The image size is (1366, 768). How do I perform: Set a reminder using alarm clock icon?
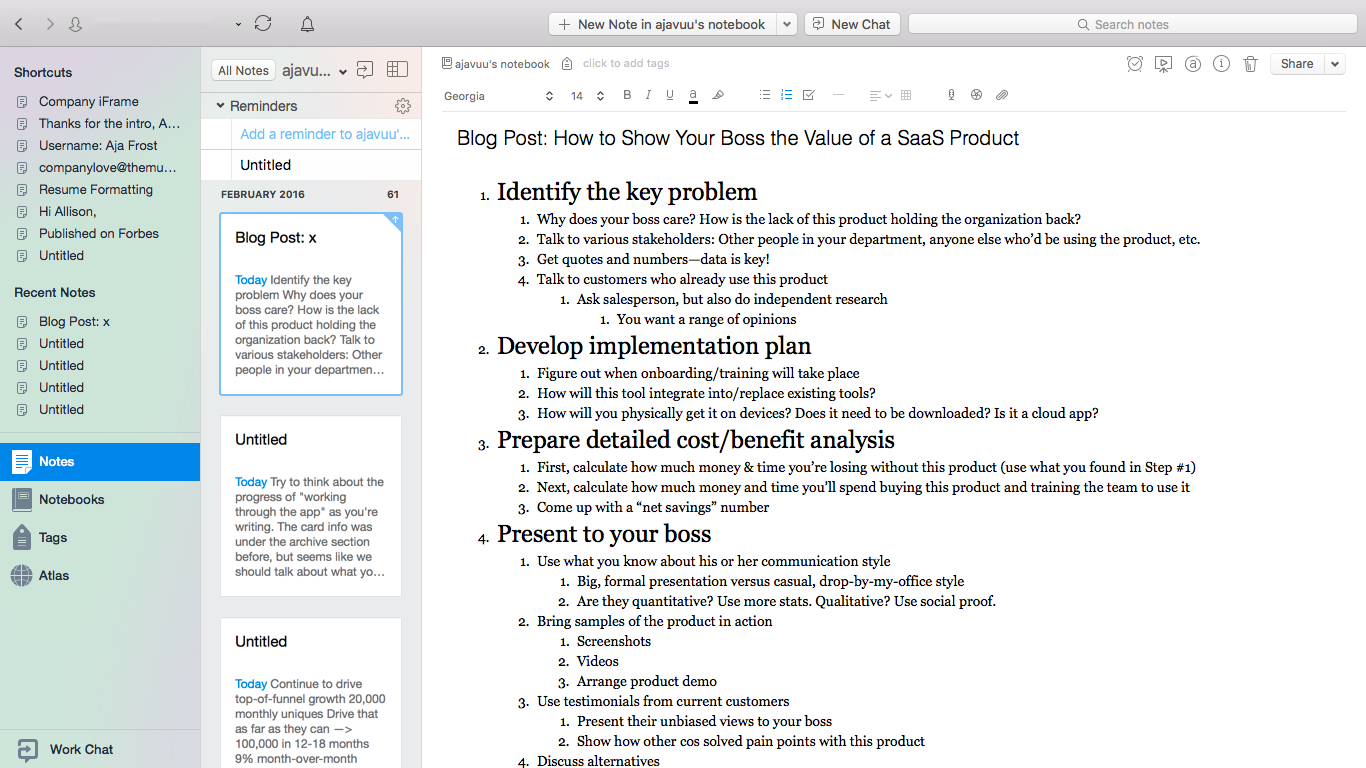point(1134,64)
